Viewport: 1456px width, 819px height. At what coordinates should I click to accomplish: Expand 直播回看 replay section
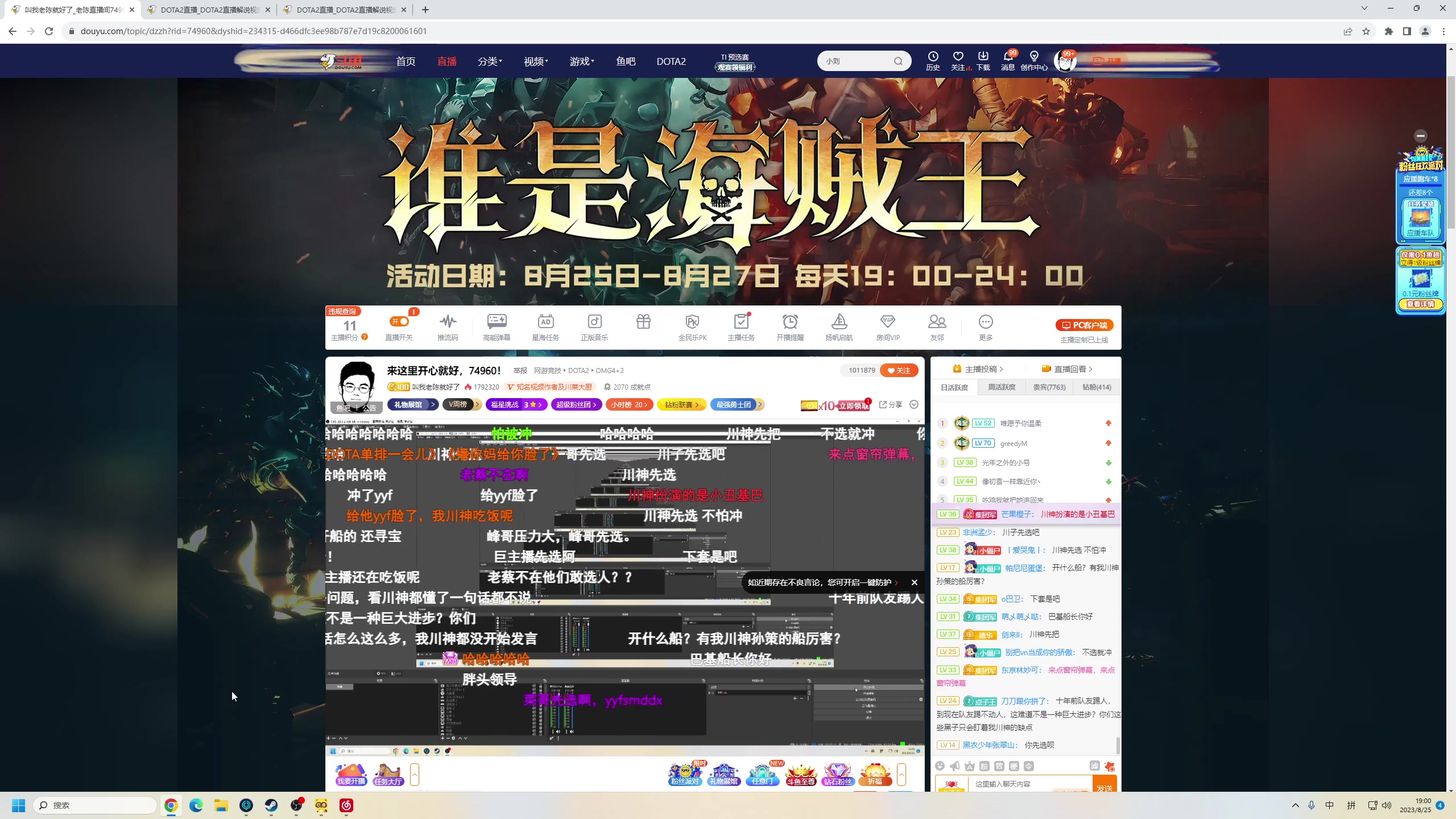click(x=1067, y=369)
